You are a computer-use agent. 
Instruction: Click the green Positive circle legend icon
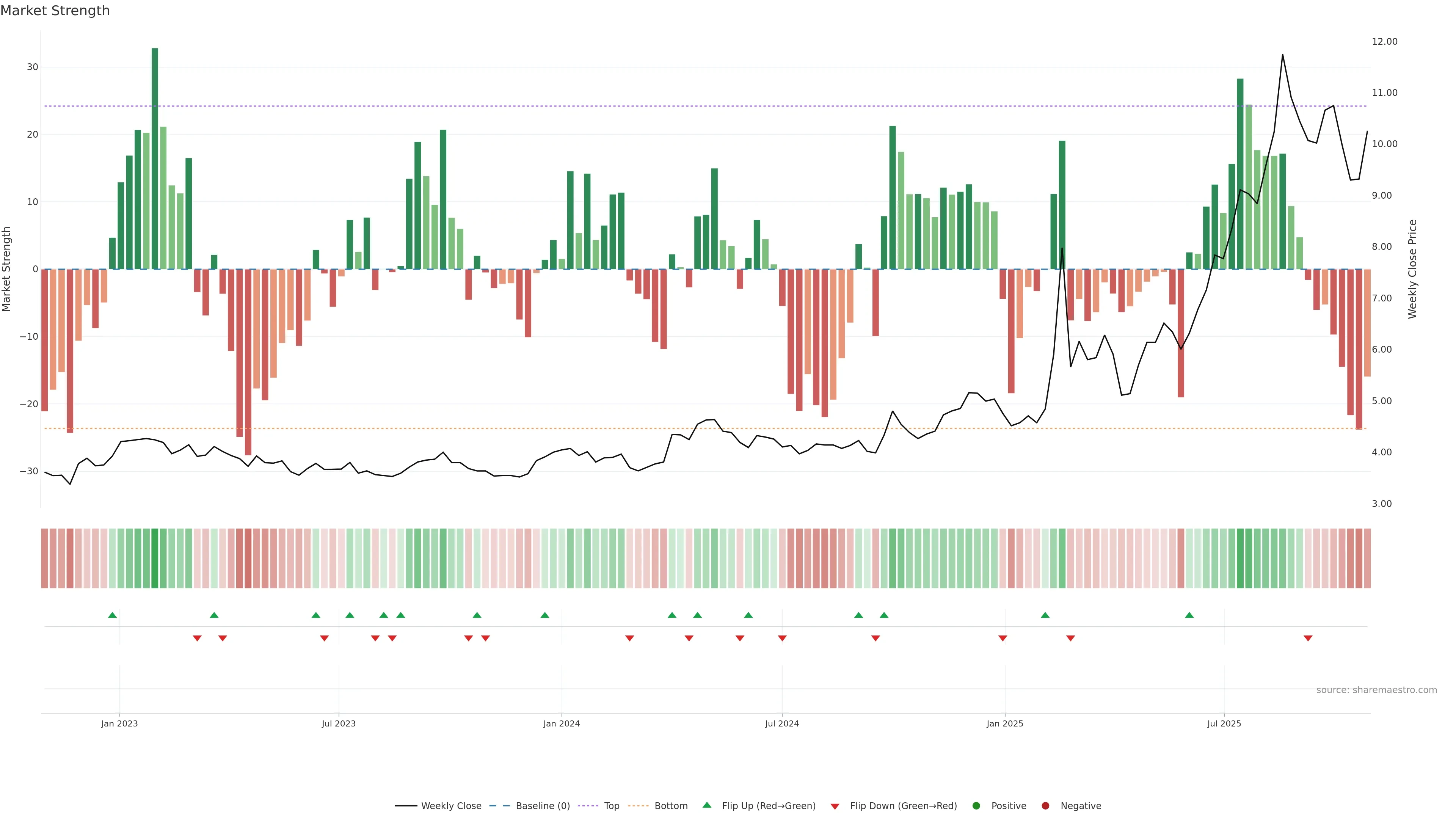tap(976, 806)
